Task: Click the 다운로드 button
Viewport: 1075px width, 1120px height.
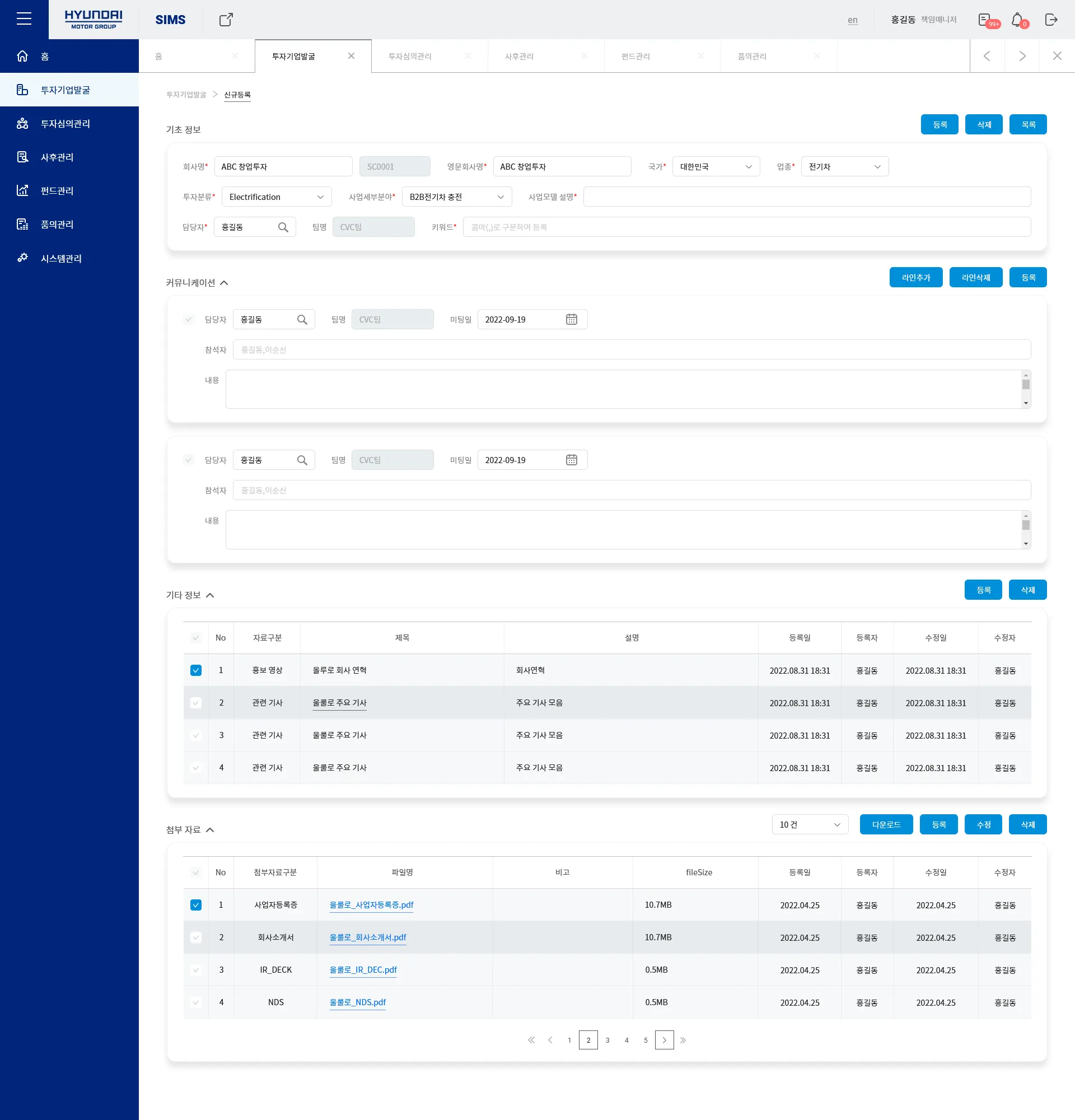Action: (886, 824)
